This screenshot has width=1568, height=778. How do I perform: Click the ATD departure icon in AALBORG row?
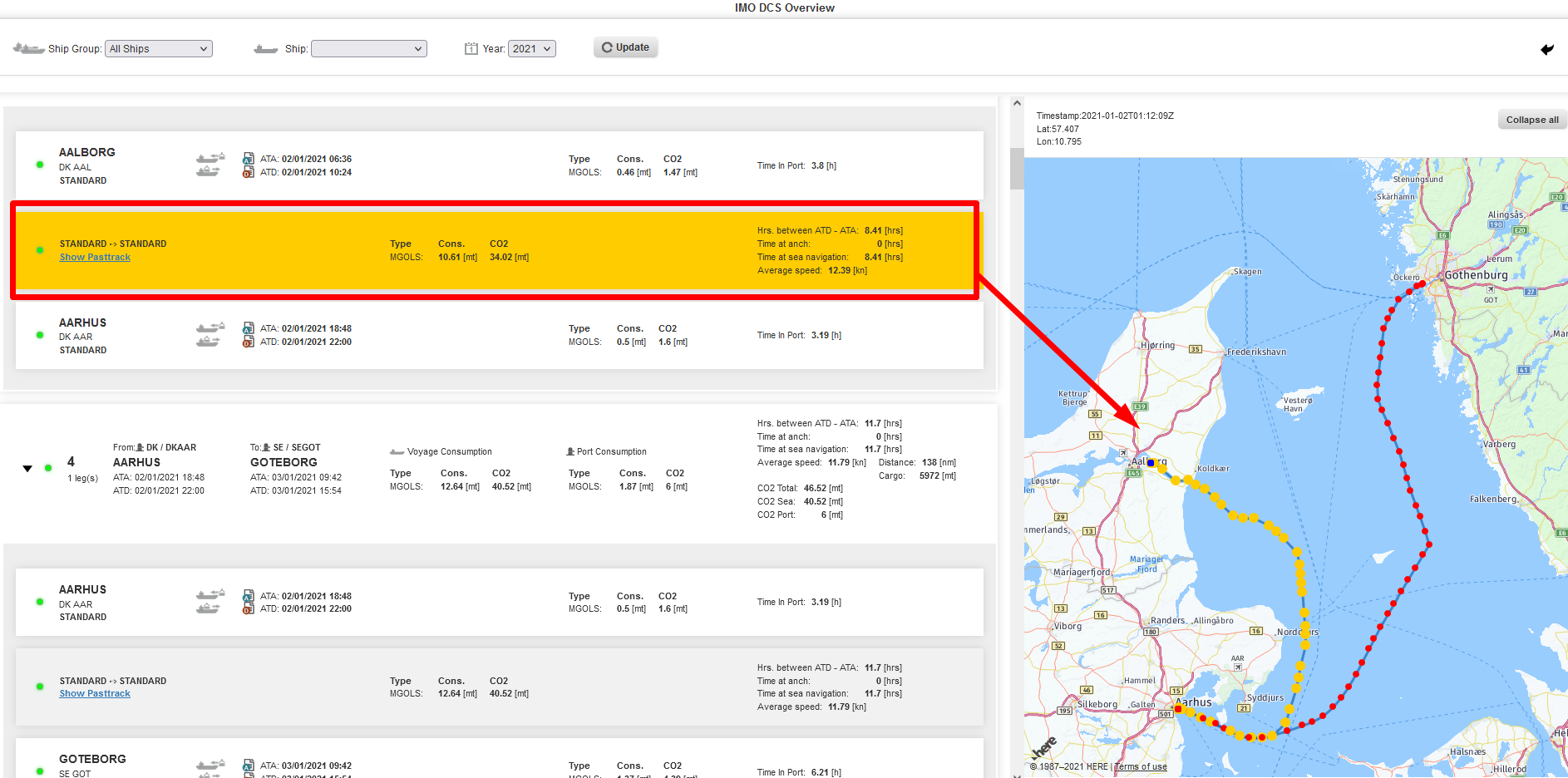pyautogui.click(x=248, y=172)
